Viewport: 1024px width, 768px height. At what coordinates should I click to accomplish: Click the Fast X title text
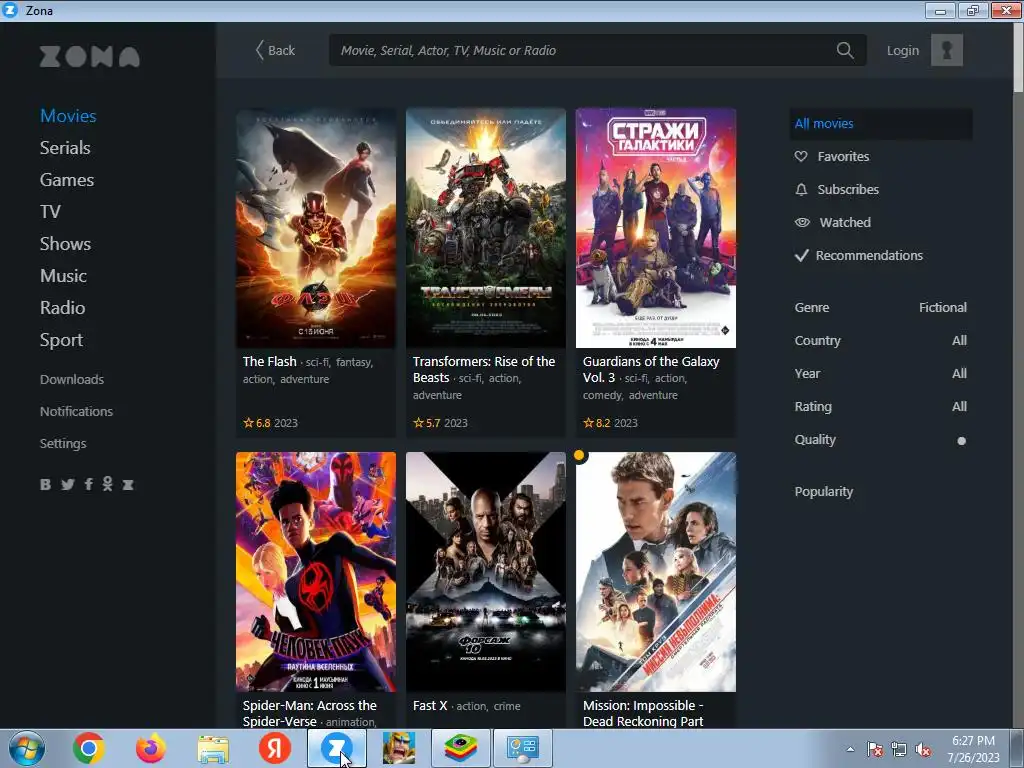430,705
